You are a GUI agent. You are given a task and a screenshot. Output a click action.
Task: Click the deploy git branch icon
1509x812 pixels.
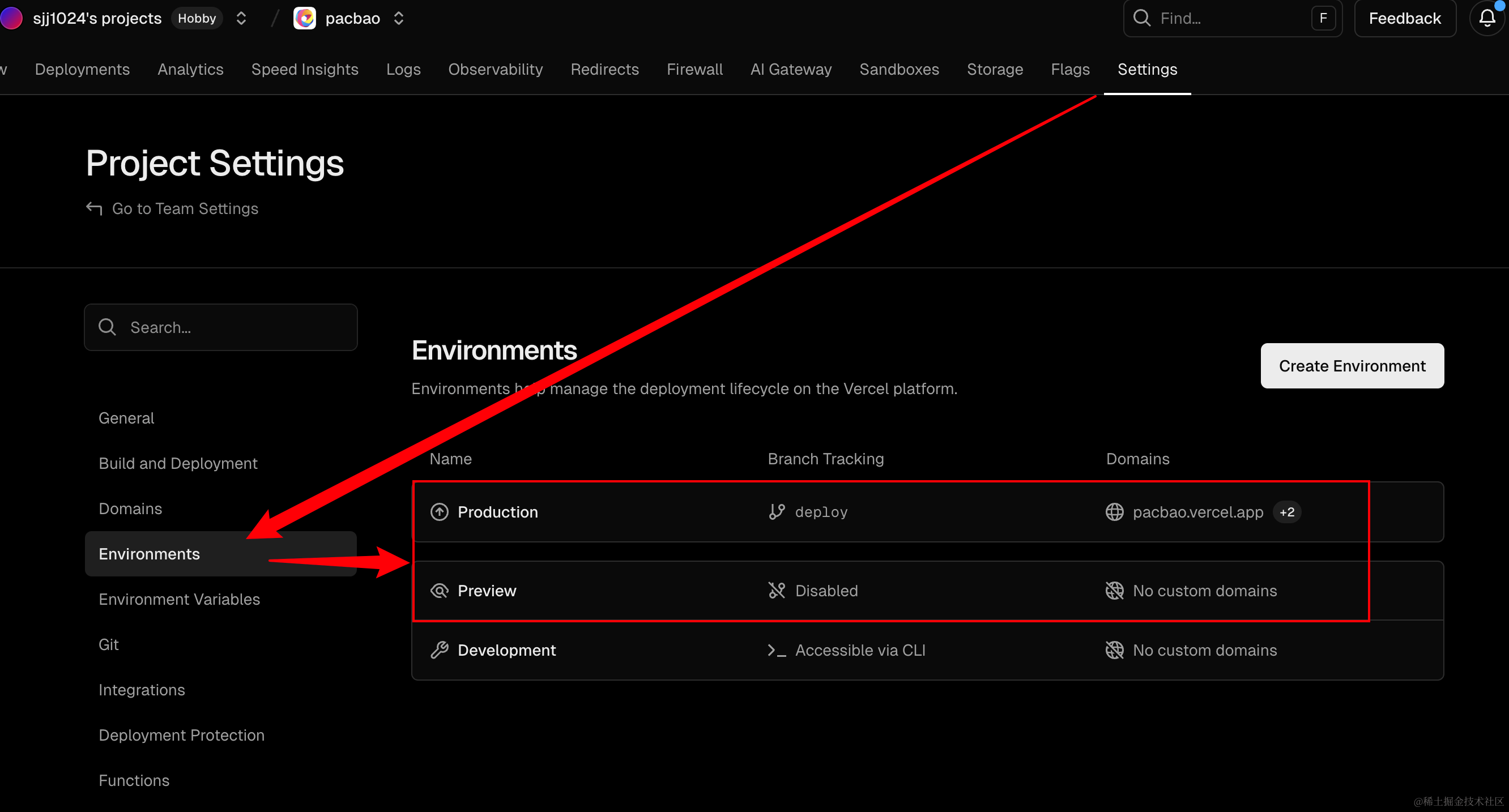point(777,512)
